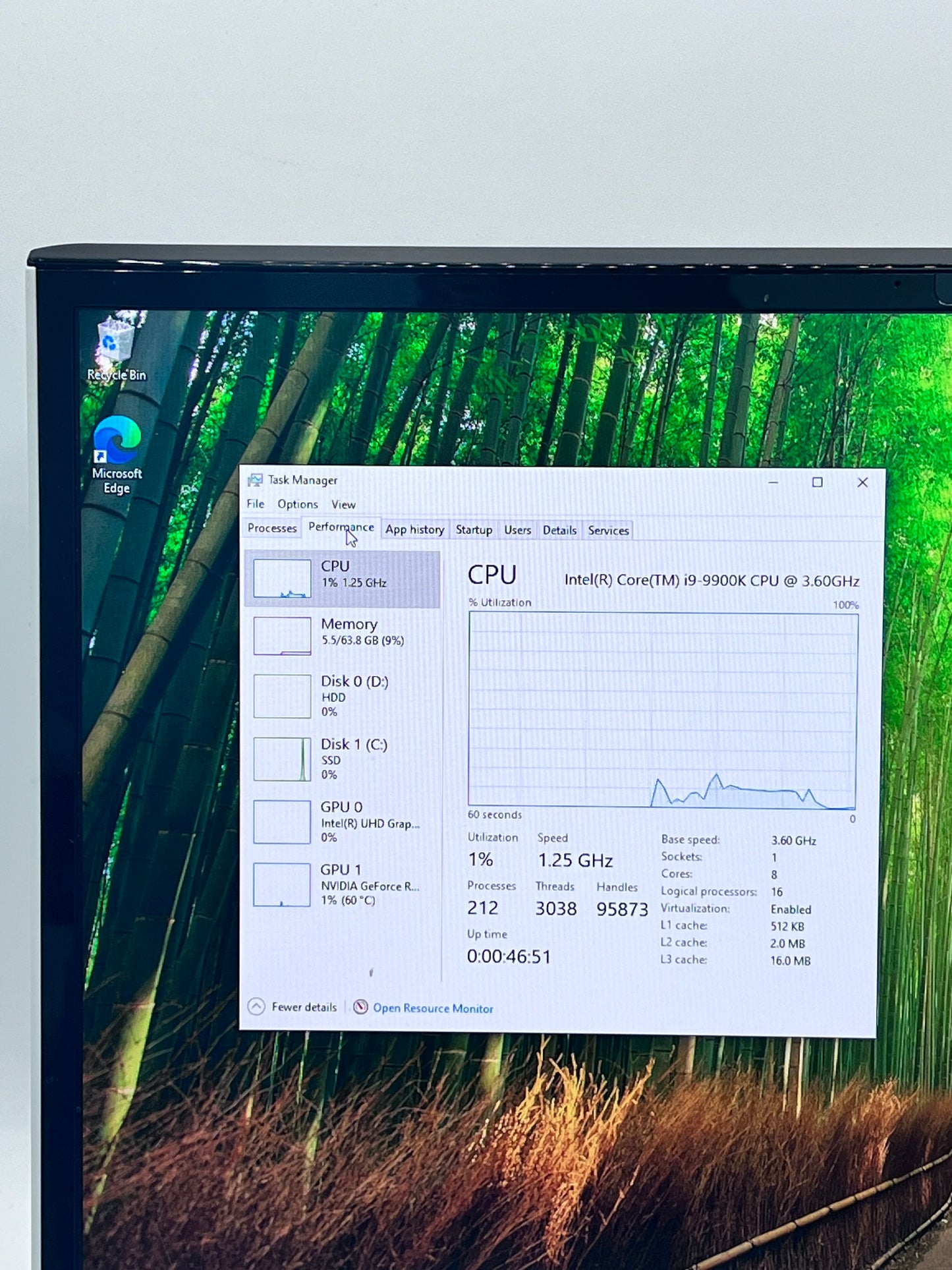Switch to the Processes tab

pos(272,528)
